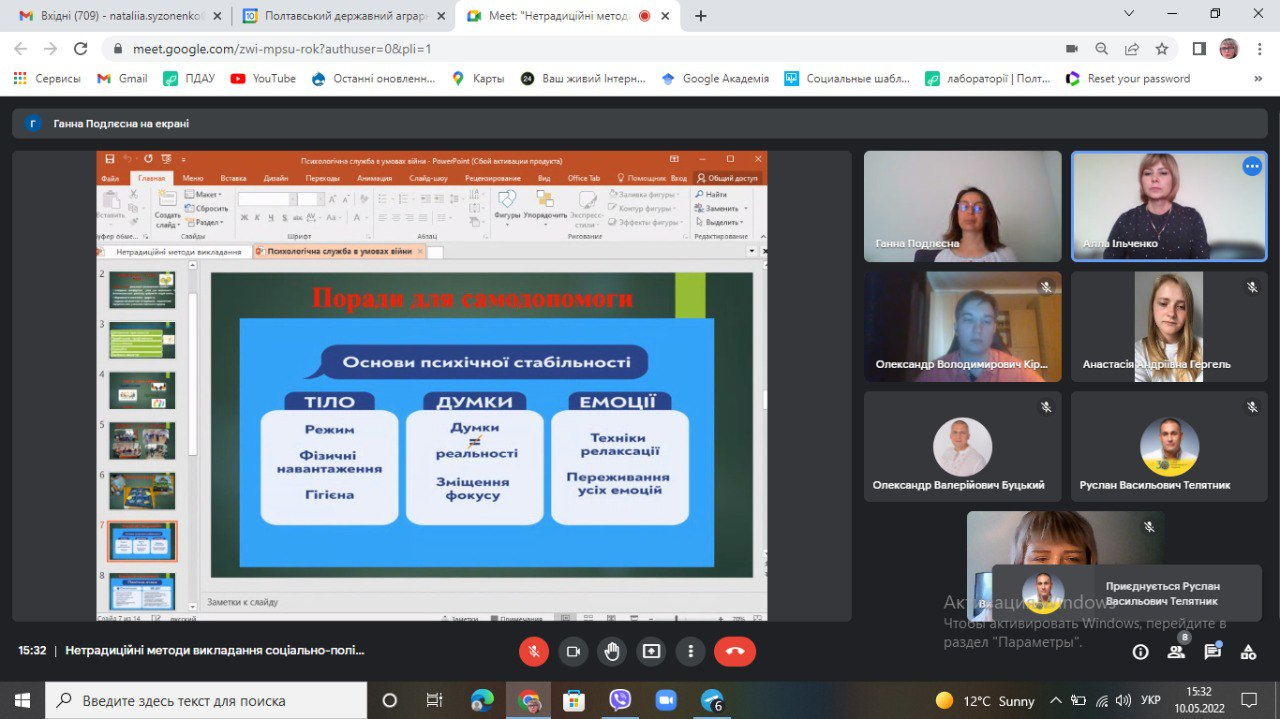Open a new Chrome tab
The image size is (1280, 719).
[701, 16]
